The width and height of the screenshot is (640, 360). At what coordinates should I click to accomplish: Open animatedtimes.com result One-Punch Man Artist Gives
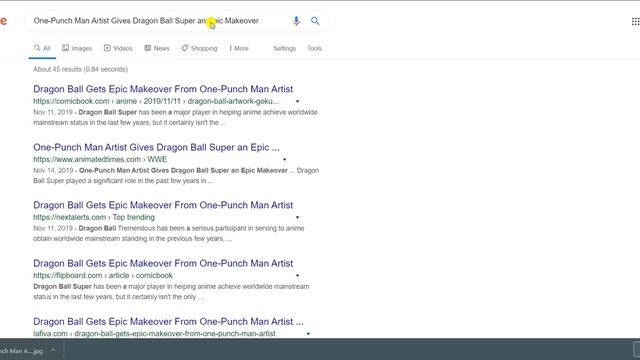coord(156,147)
